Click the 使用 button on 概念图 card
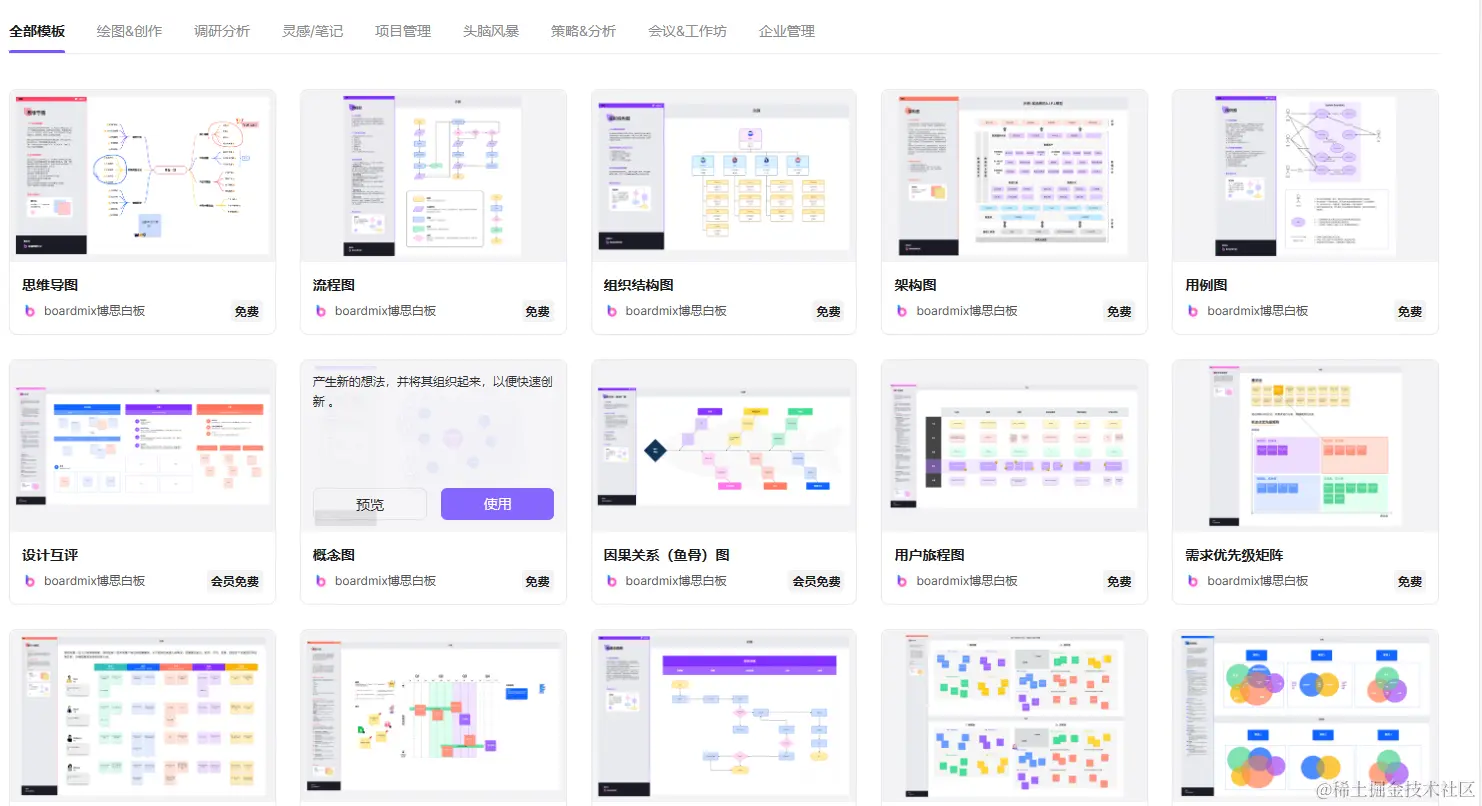 (x=497, y=504)
